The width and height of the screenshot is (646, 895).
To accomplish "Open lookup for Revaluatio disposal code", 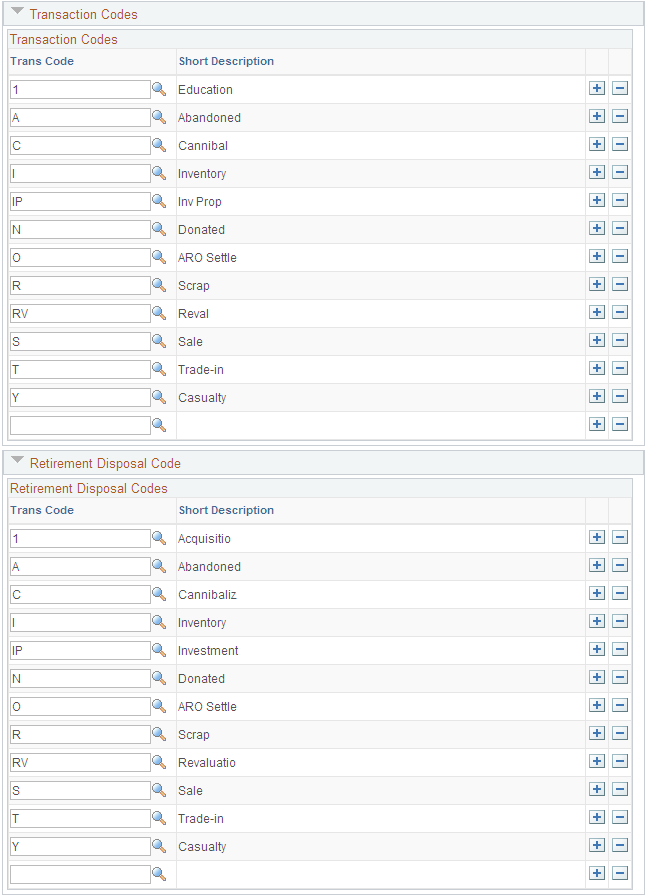I will tap(159, 761).
